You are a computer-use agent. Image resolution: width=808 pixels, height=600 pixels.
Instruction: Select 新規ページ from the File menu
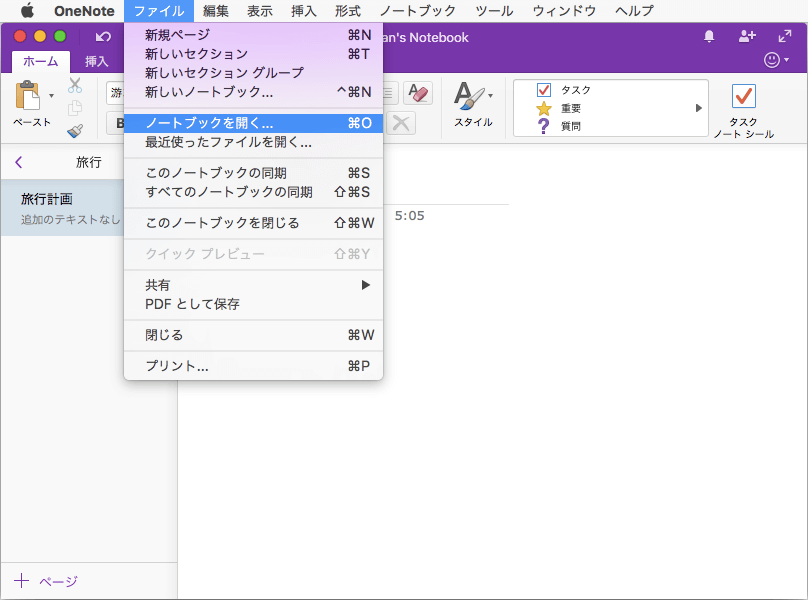click(x=254, y=35)
